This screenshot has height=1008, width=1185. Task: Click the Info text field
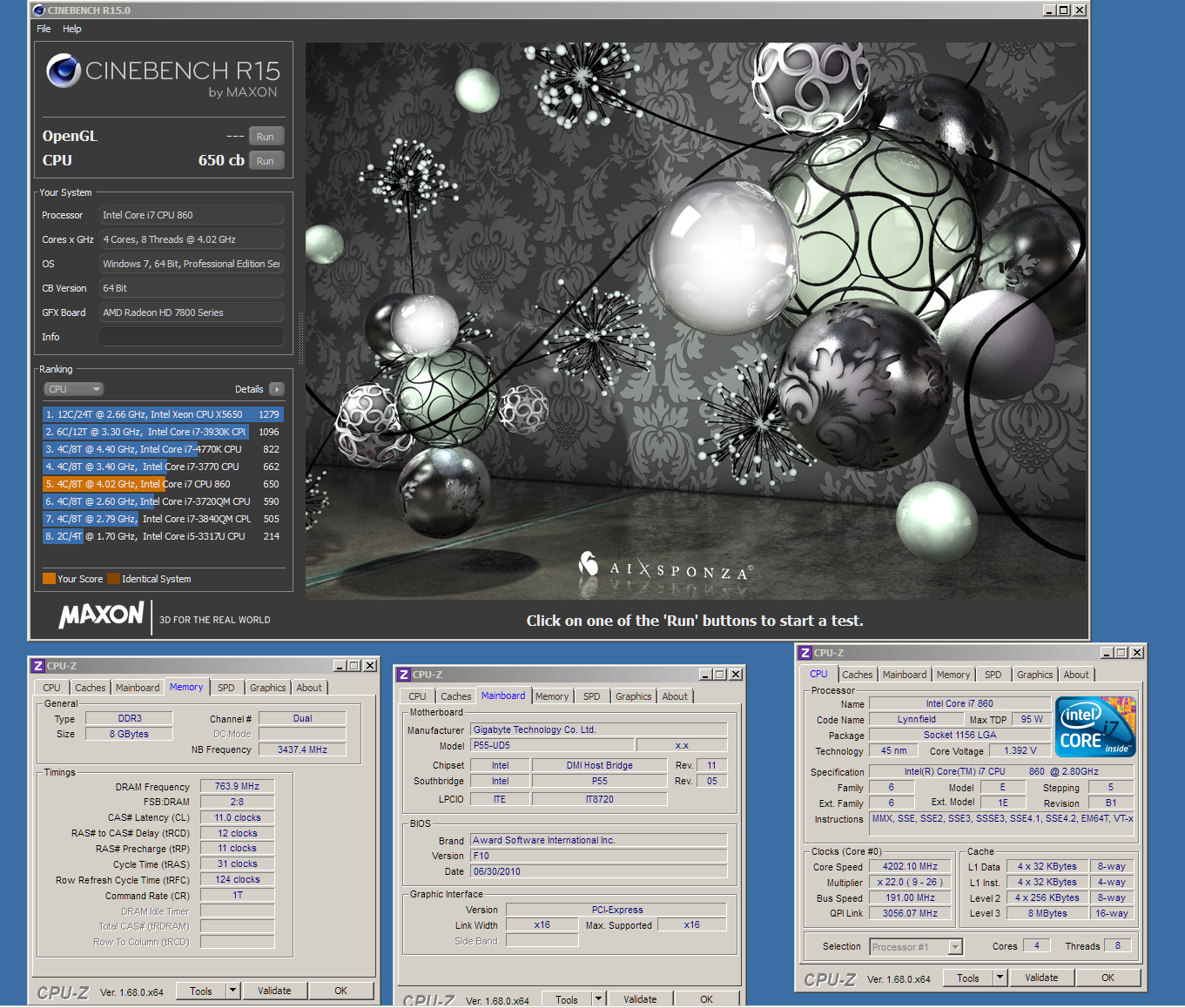pos(191,337)
